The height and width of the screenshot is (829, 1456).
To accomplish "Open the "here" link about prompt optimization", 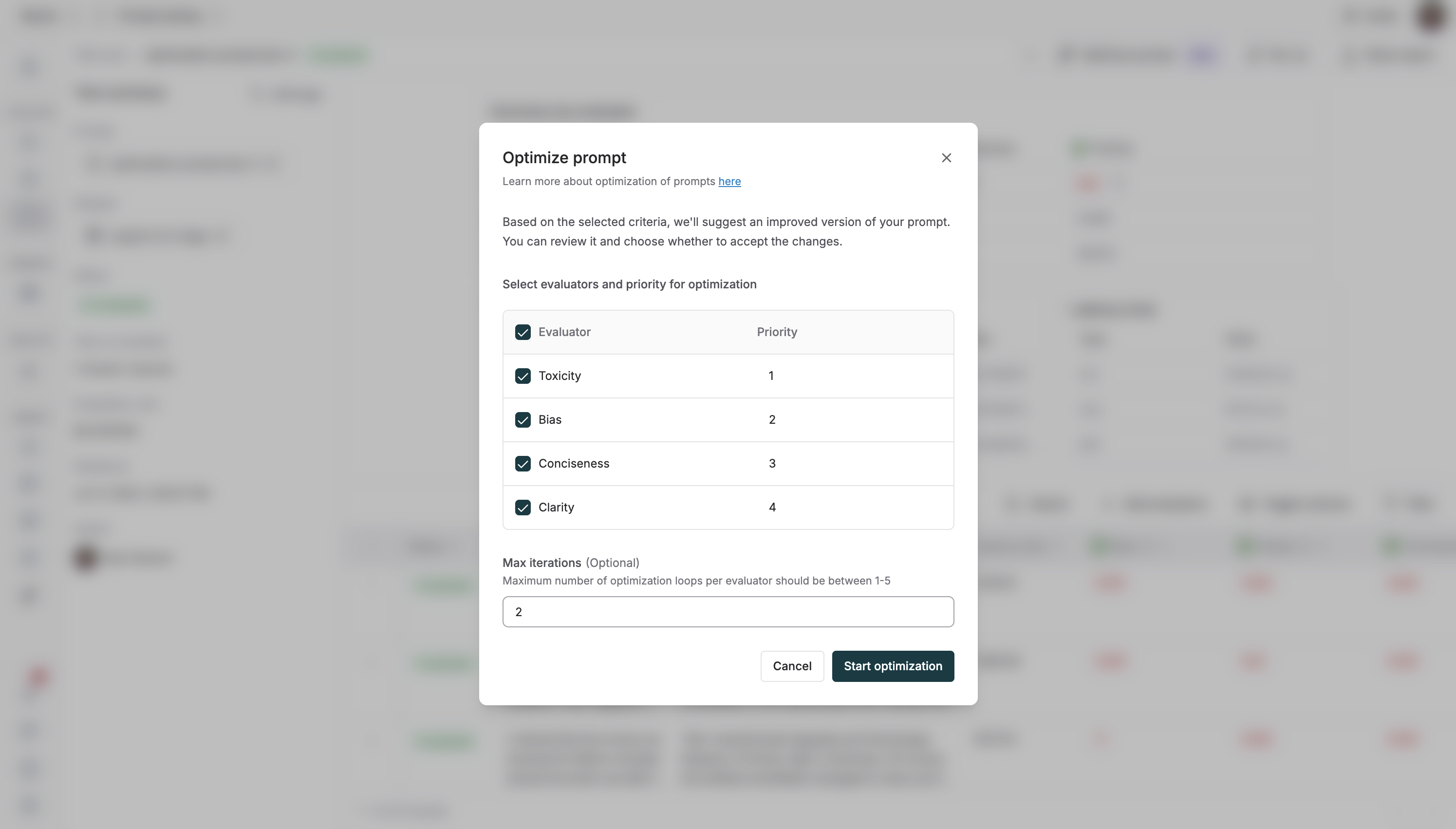I will pos(730,182).
